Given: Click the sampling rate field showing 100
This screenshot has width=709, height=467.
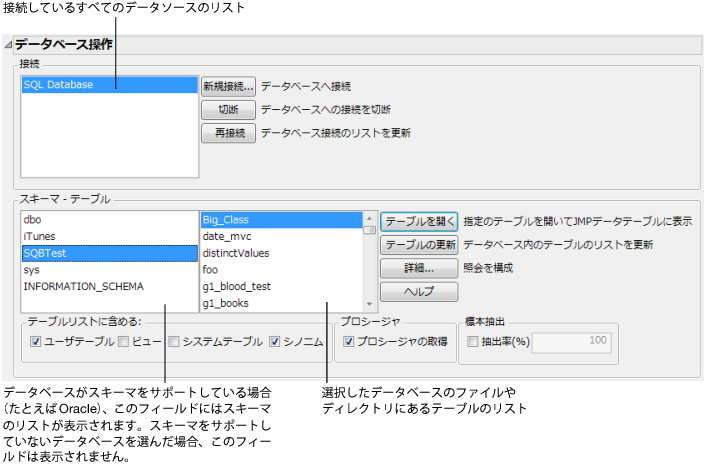Looking at the screenshot, I should coord(572,343).
